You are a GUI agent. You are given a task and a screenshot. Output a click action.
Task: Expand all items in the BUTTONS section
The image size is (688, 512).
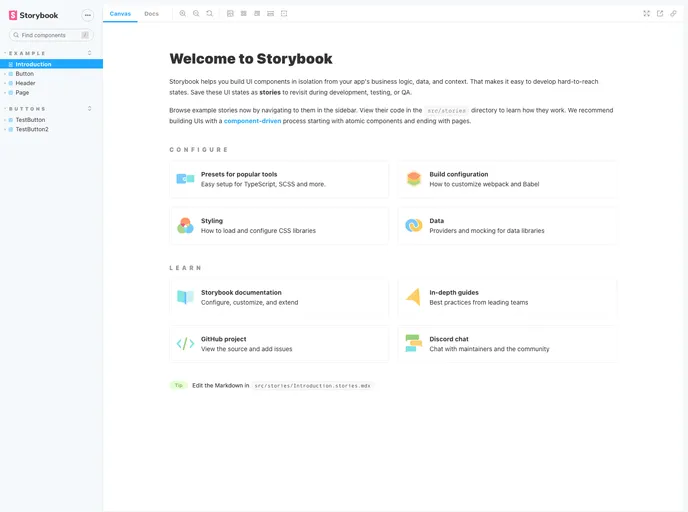click(89, 109)
